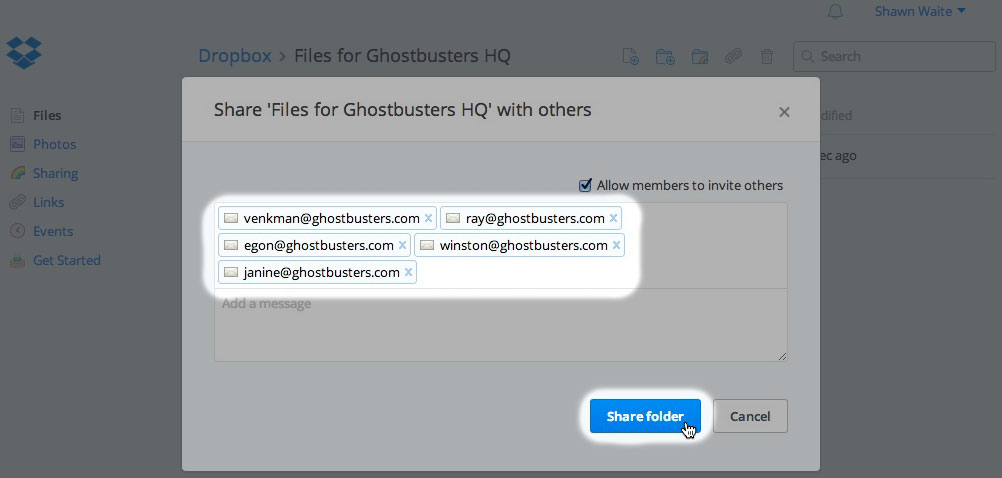Click the dialog title text

click(x=403, y=110)
